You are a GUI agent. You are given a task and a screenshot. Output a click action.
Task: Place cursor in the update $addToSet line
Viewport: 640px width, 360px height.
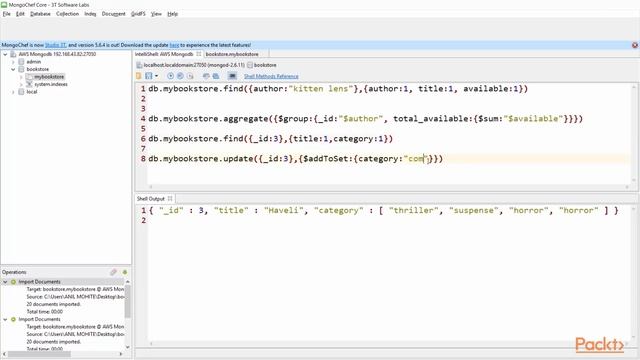coord(296,159)
